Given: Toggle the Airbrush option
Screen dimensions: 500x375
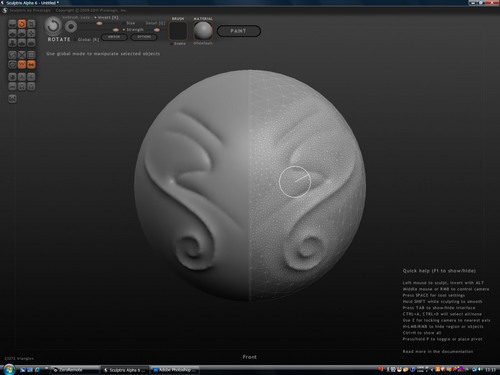Looking at the screenshot, I should coord(71,17).
